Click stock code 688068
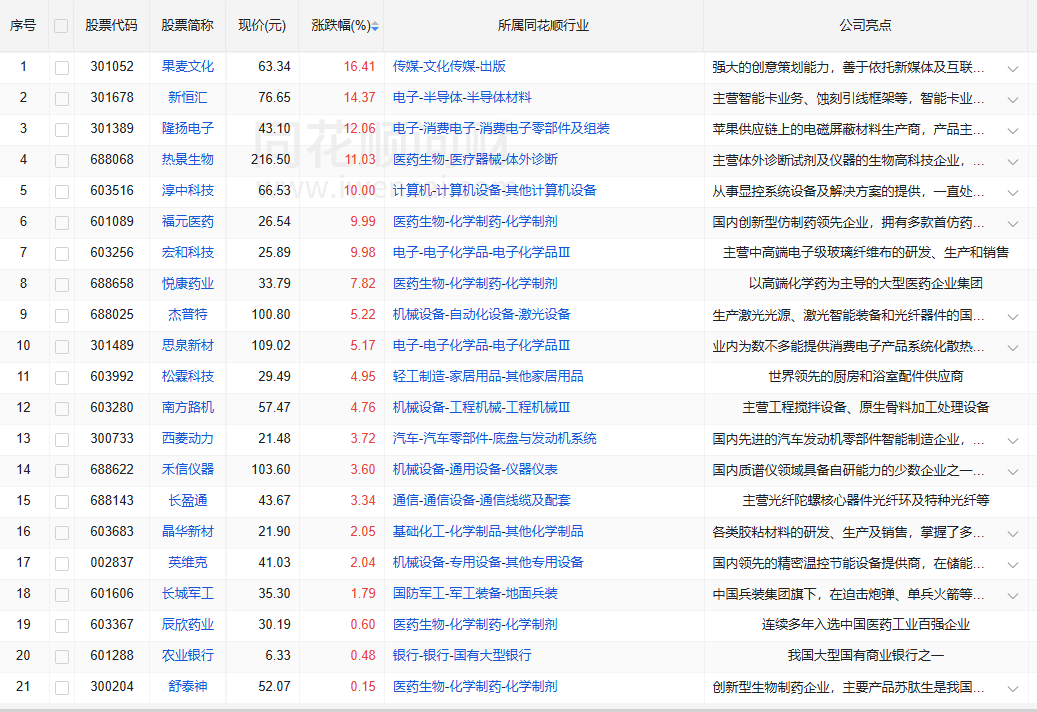The height and width of the screenshot is (712, 1037). [112, 160]
